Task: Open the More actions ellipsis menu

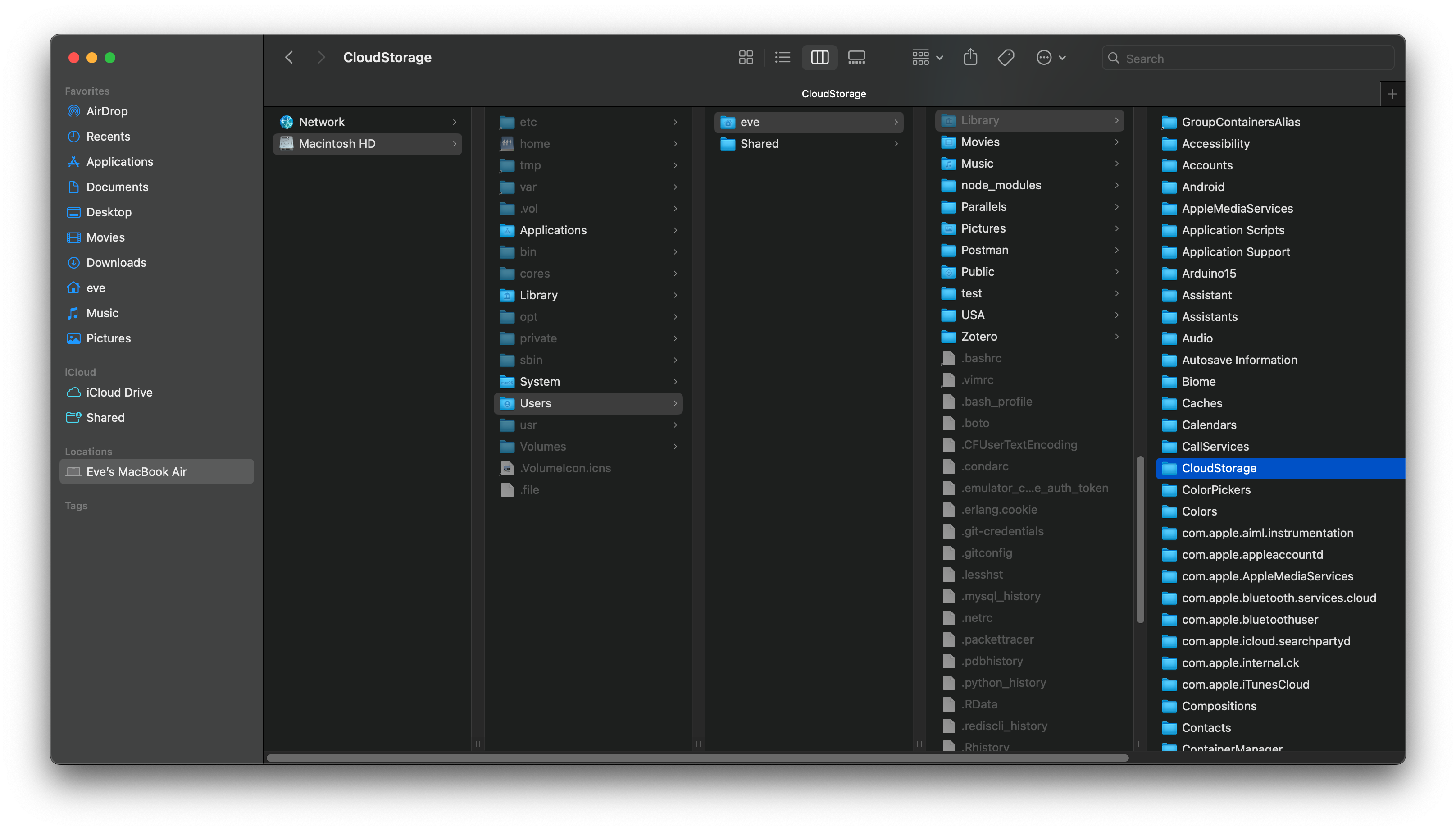Action: 1051,57
